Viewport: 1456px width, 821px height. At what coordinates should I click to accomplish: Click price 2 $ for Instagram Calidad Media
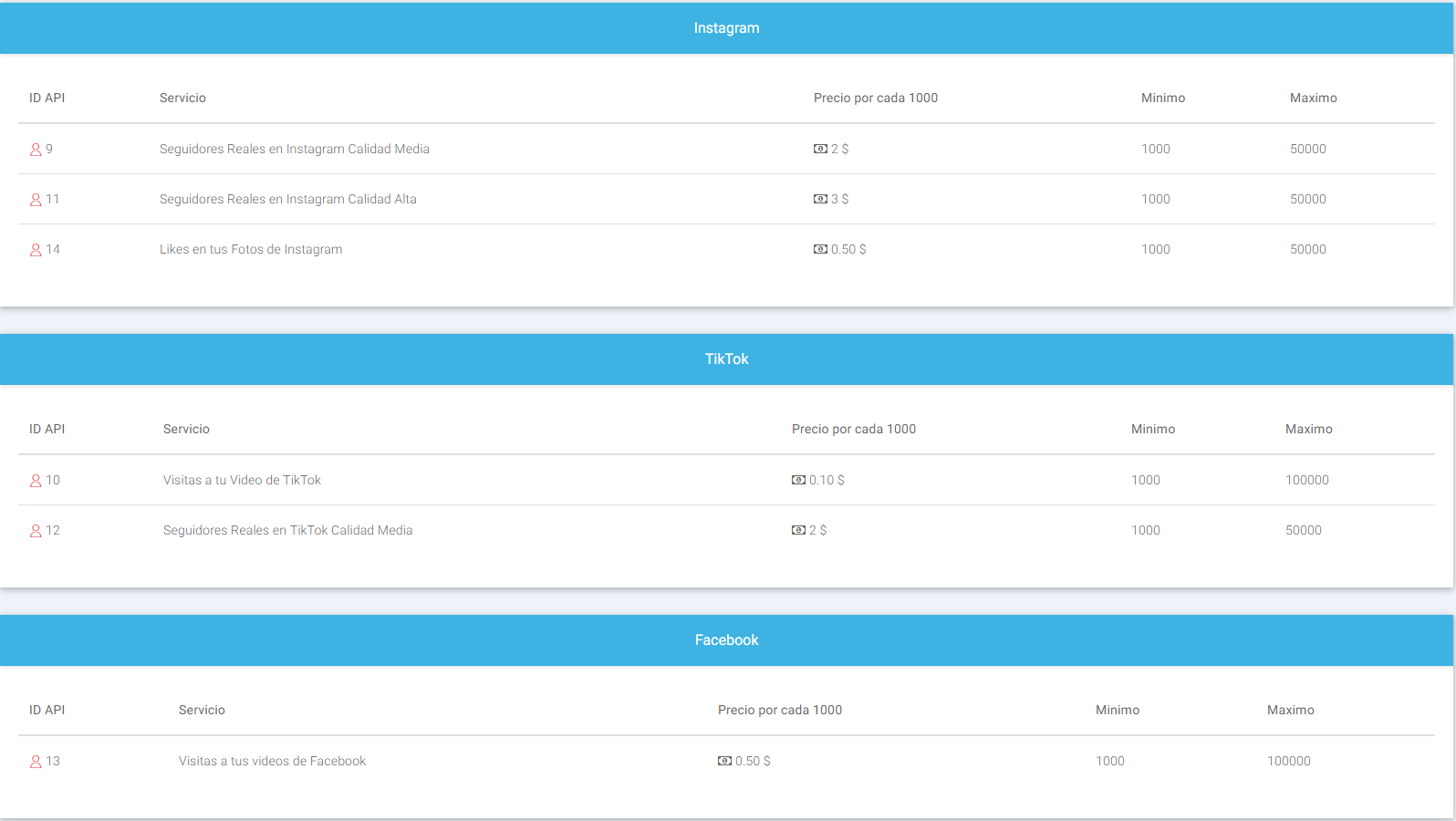coord(839,149)
